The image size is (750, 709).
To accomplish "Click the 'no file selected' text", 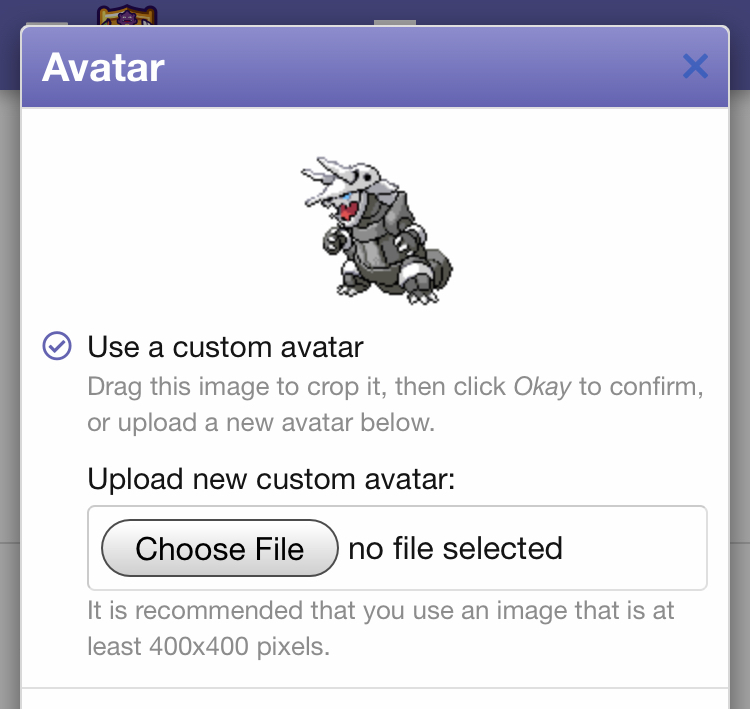I will [455, 548].
